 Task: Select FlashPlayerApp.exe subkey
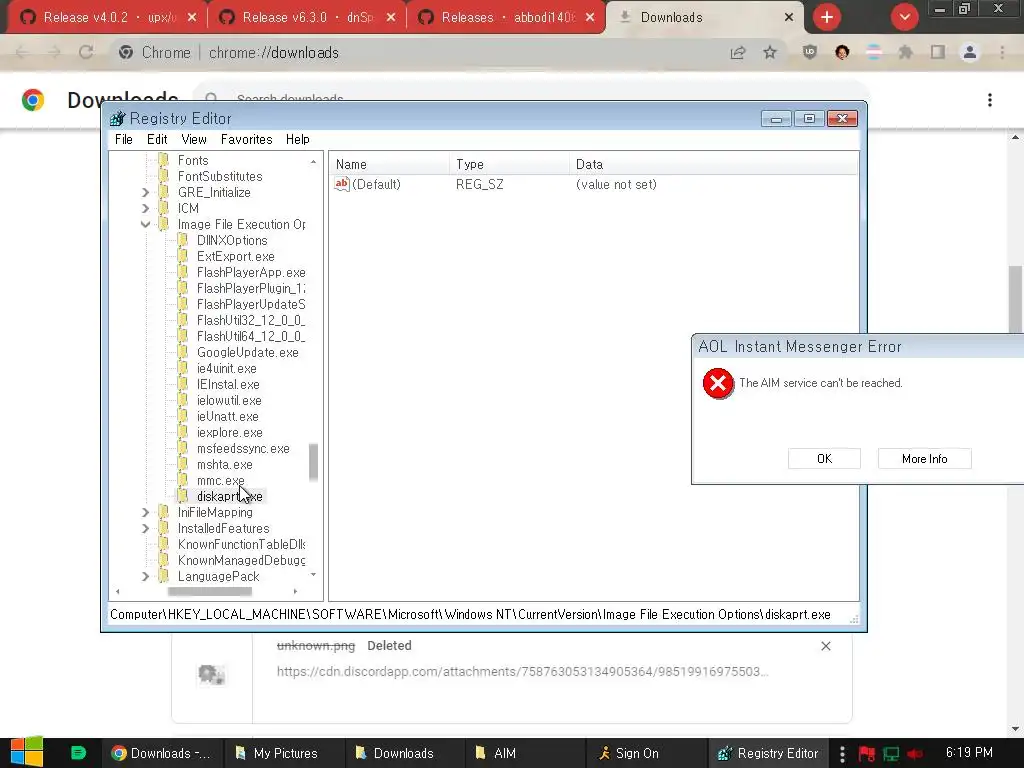[251, 272]
